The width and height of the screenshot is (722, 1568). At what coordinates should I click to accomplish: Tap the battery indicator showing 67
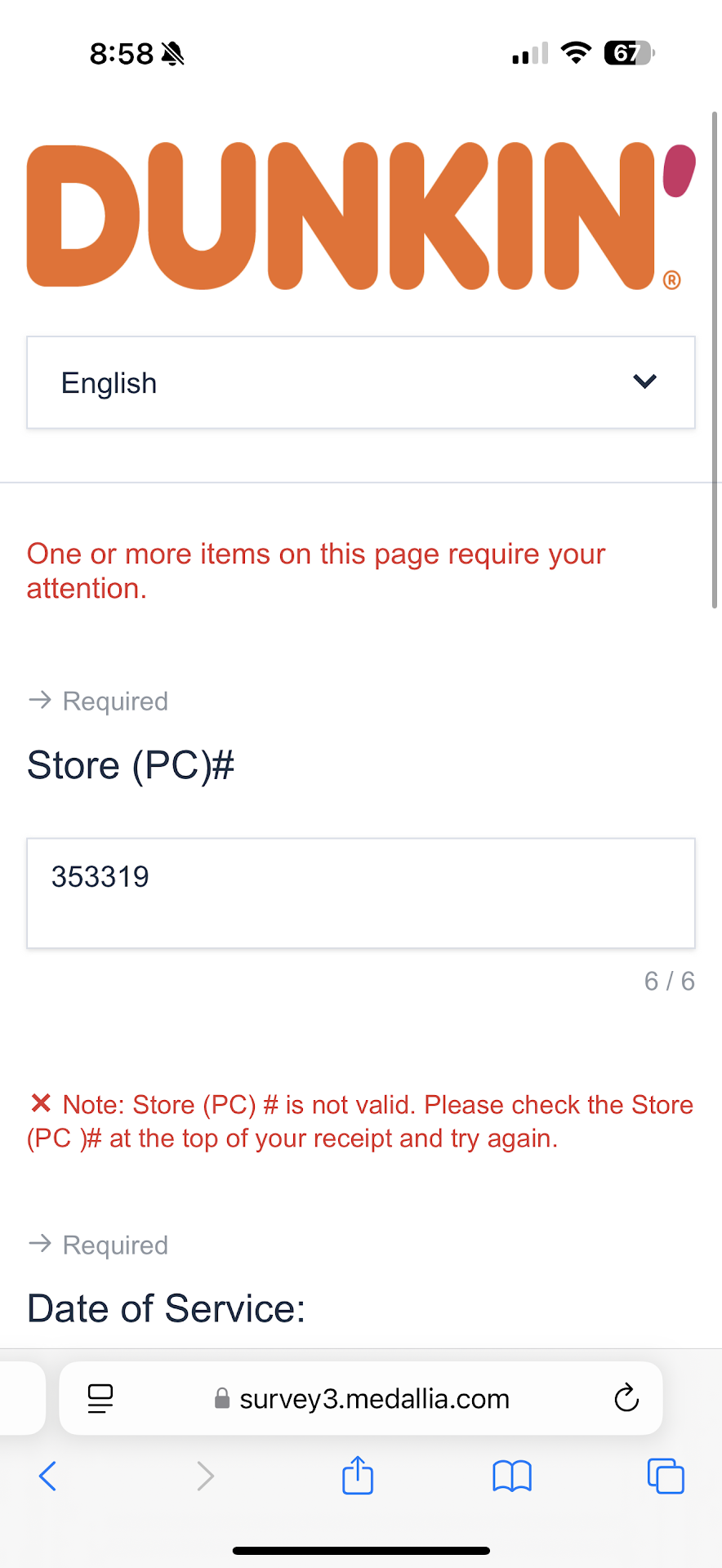628,53
